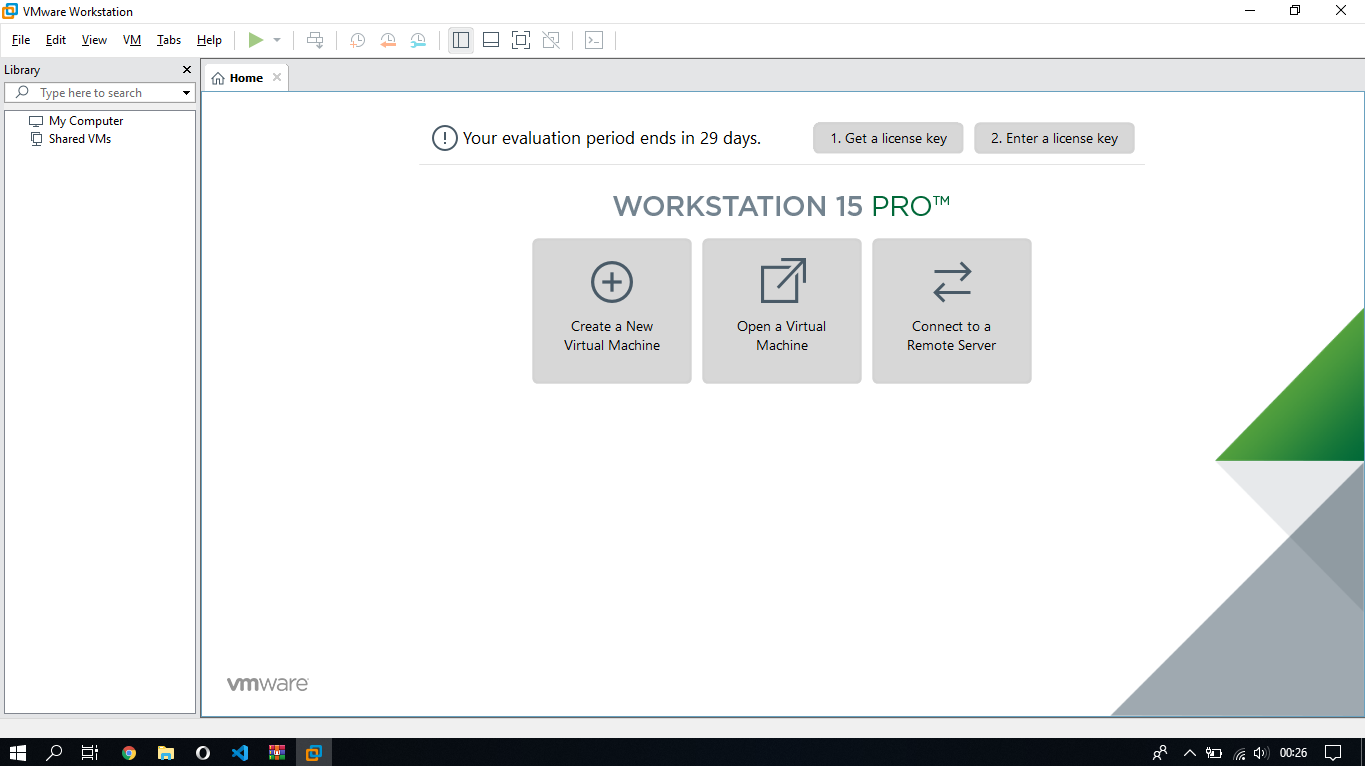The image size is (1365, 766).
Task: Open the library search filter dropdown
Action: [x=186, y=93]
